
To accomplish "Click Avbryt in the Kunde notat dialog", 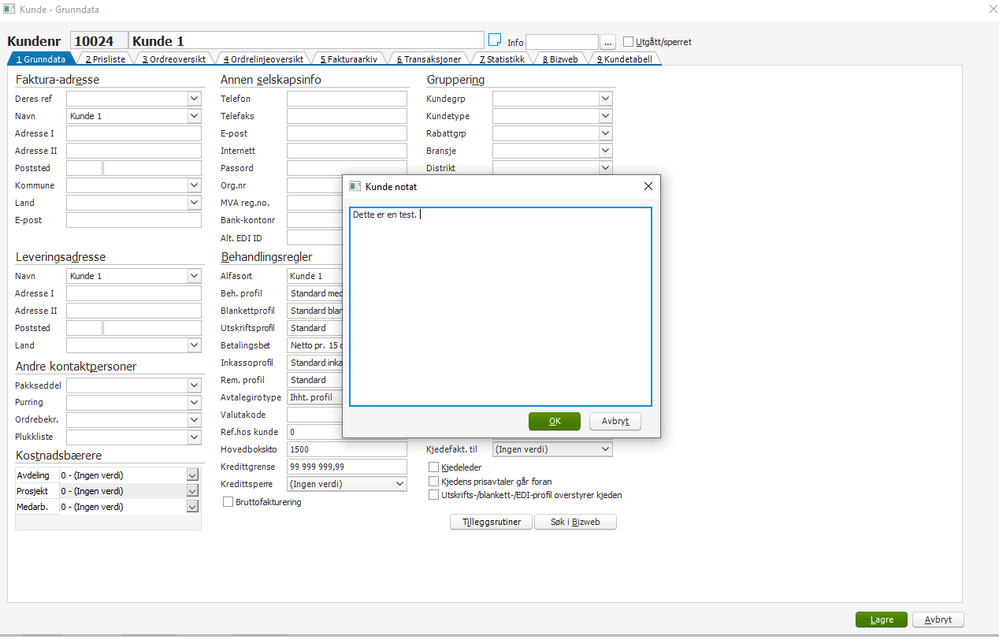I will tap(615, 421).
